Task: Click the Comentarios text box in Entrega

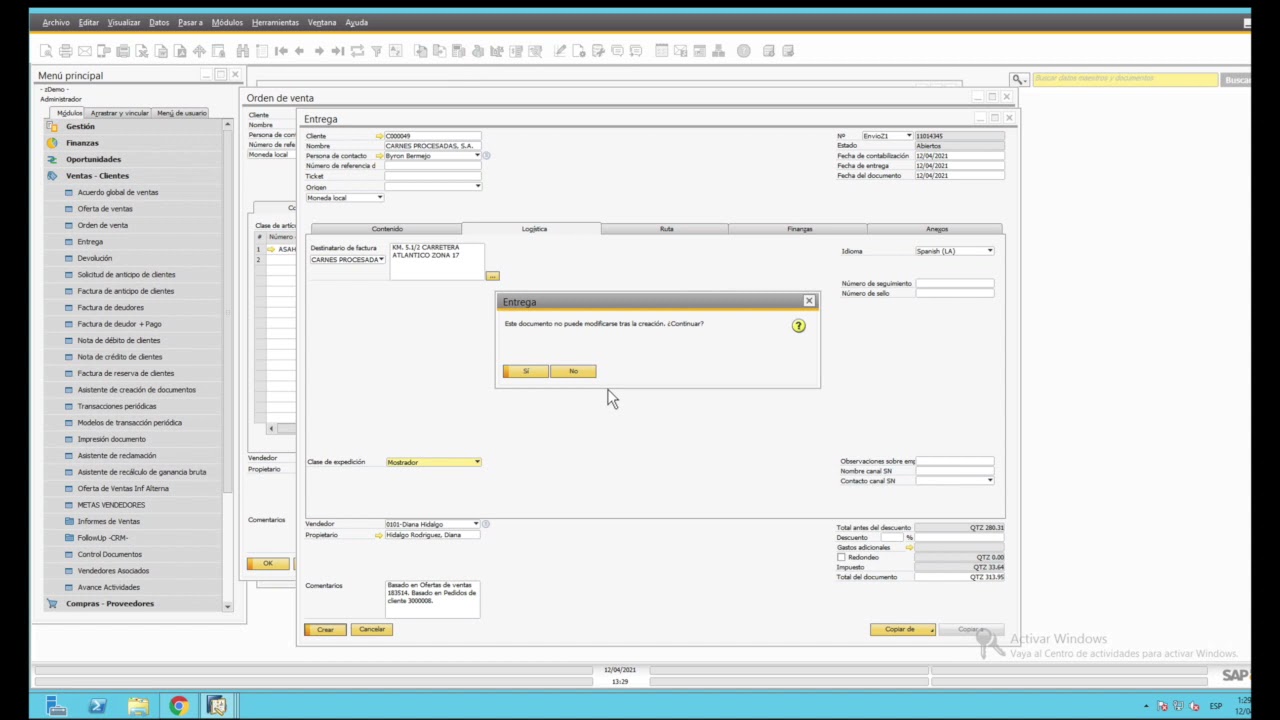Action: click(433, 598)
